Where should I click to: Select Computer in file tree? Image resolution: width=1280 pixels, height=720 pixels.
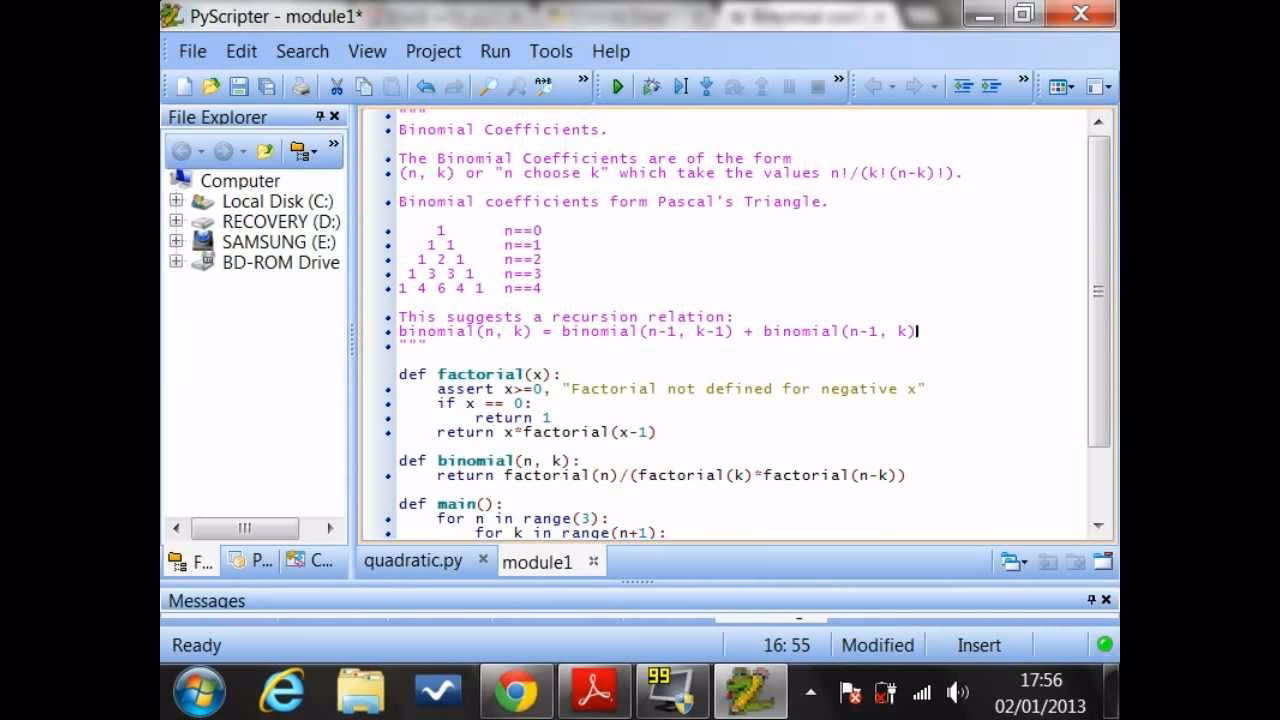coord(240,181)
